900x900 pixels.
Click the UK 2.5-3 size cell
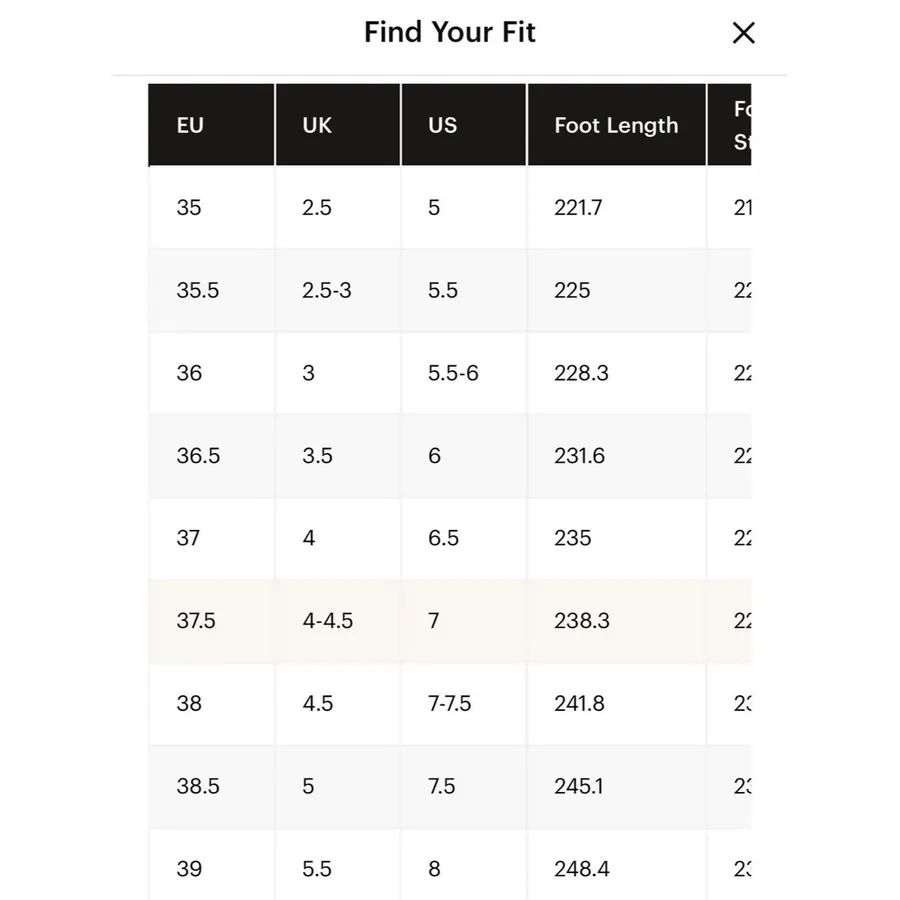pos(338,290)
